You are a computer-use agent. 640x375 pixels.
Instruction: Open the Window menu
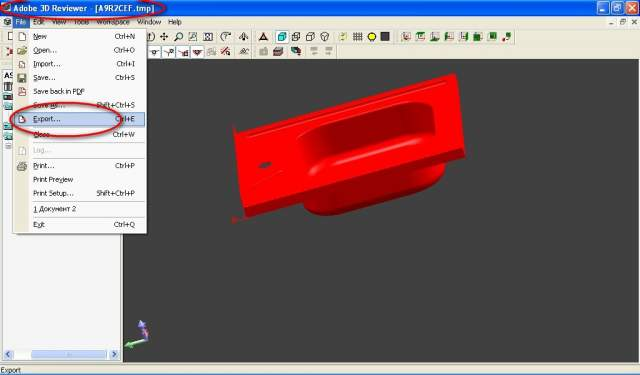pos(149,22)
